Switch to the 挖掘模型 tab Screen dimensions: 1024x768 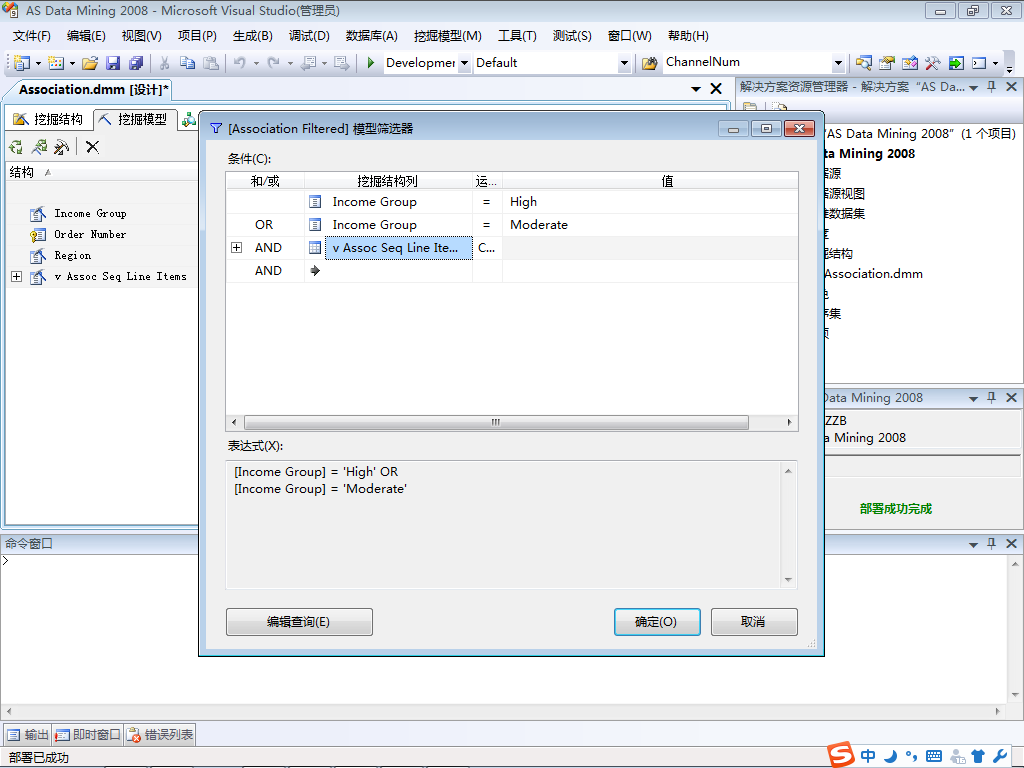tap(135, 119)
